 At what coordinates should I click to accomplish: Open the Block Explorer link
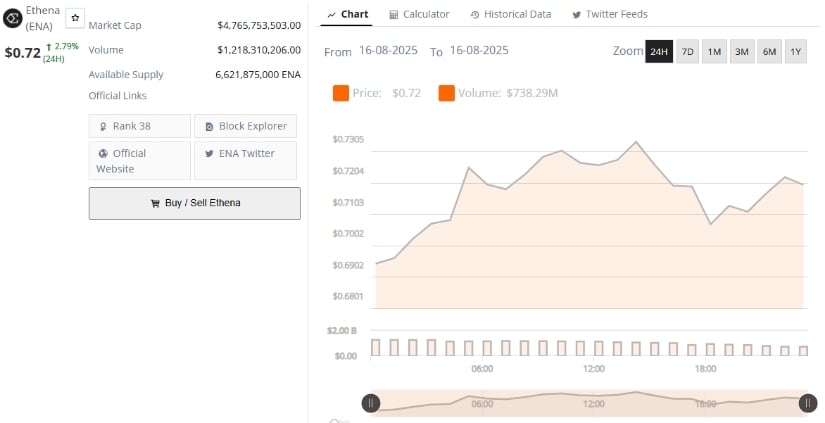[245, 126]
